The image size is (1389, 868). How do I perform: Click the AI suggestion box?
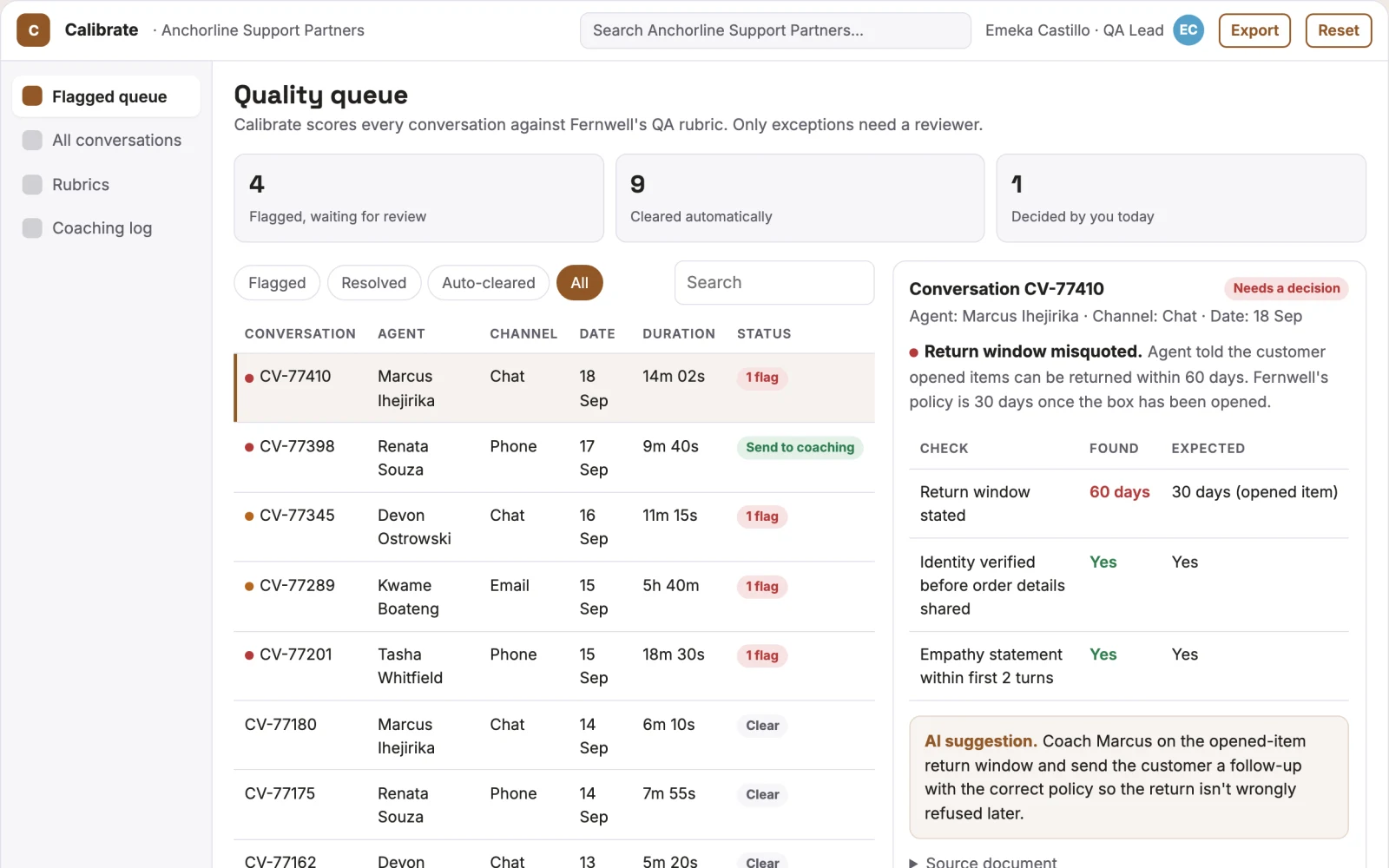pyautogui.click(x=1129, y=777)
